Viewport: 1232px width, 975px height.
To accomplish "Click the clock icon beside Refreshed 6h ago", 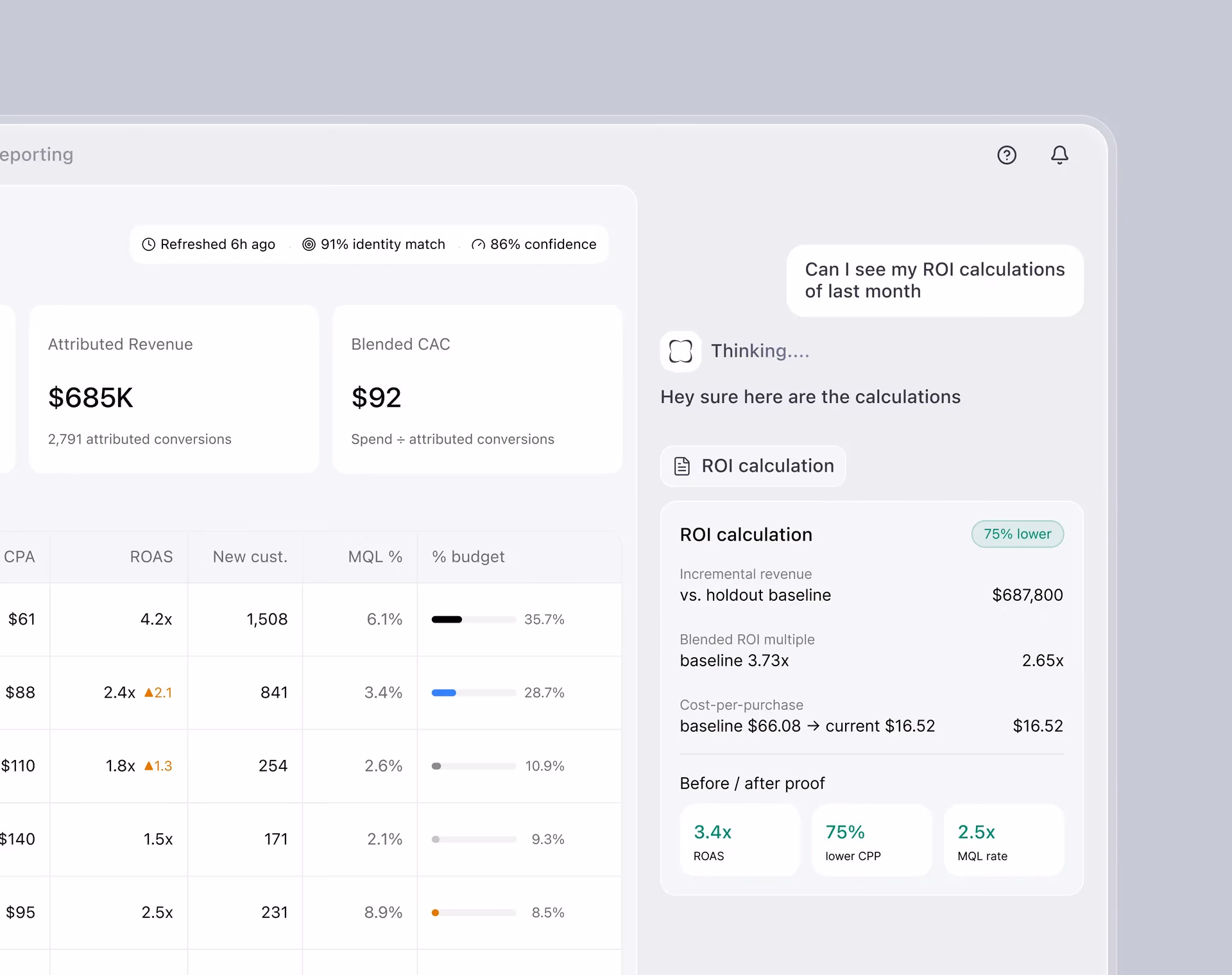I will 148,245.
